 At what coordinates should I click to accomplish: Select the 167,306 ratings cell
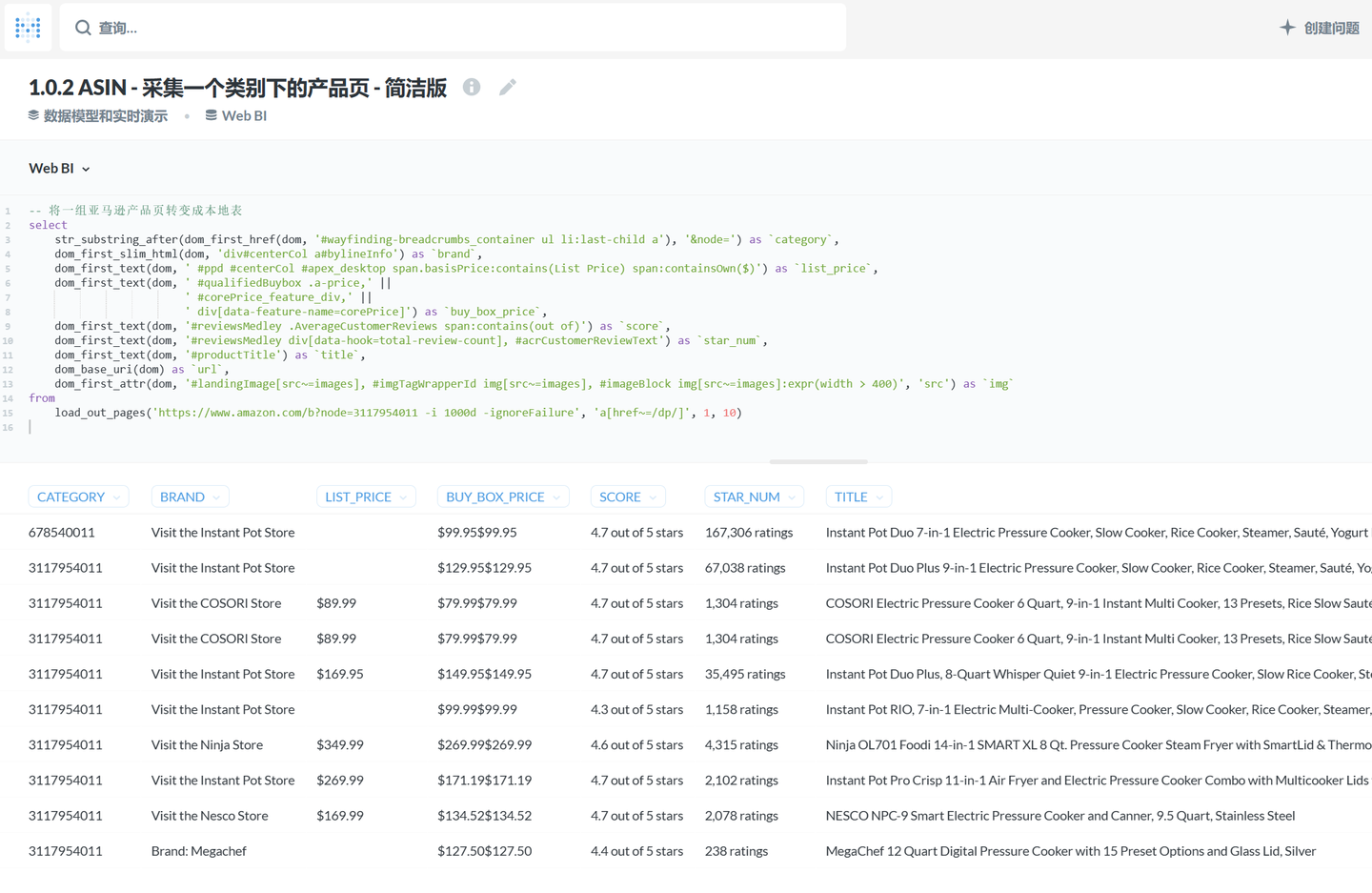(x=749, y=532)
